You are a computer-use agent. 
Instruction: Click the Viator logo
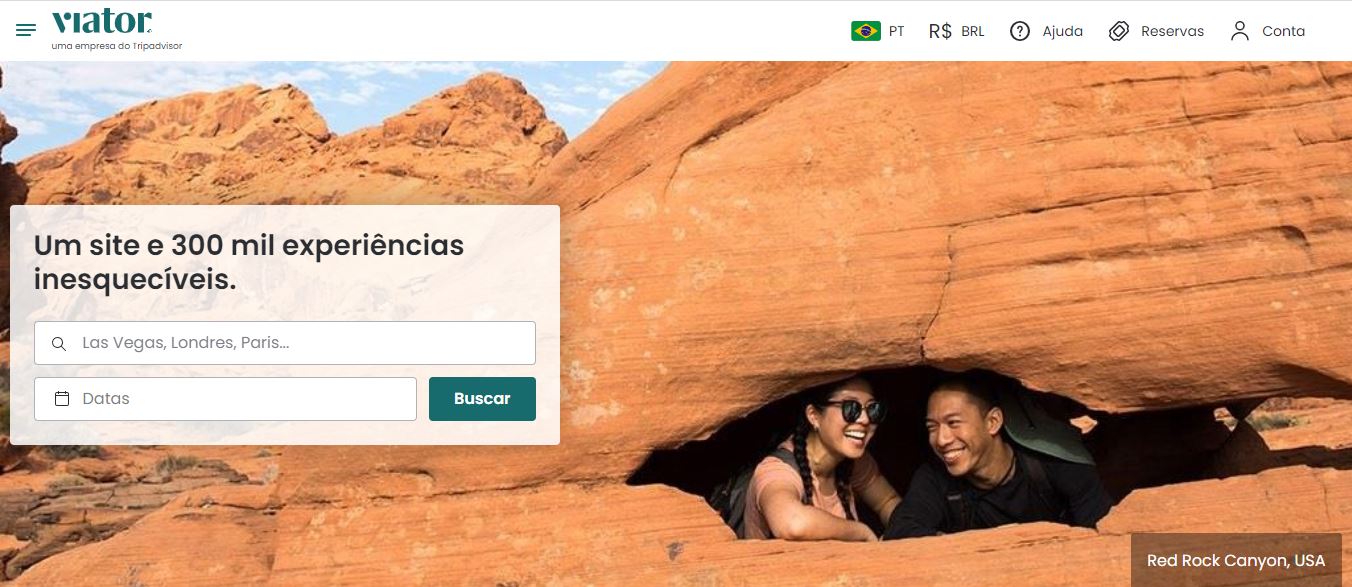coord(102,21)
